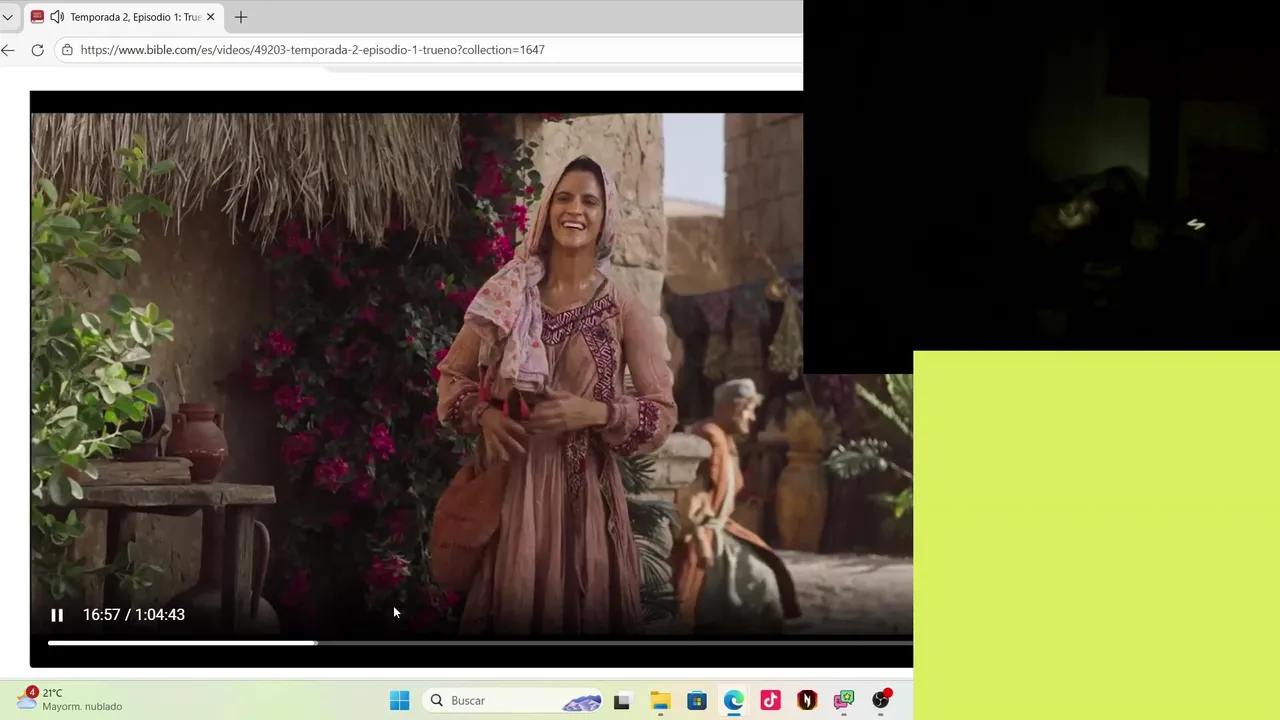Image resolution: width=1280 pixels, height=720 pixels.
Task: Close the Temporada 2, Episodio 1 tab
Action: (x=210, y=17)
